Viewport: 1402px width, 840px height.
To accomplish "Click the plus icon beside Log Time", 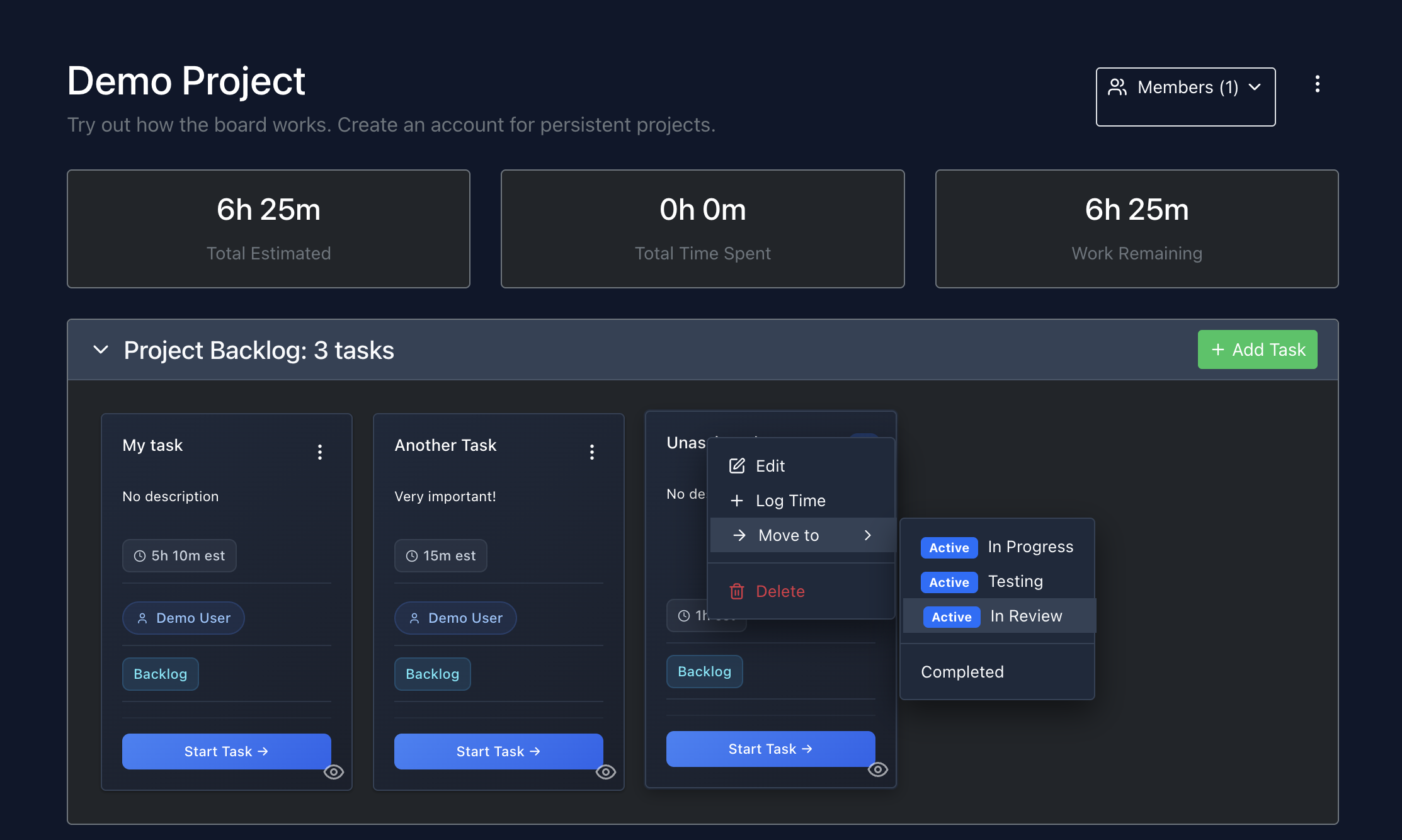I will [737, 501].
